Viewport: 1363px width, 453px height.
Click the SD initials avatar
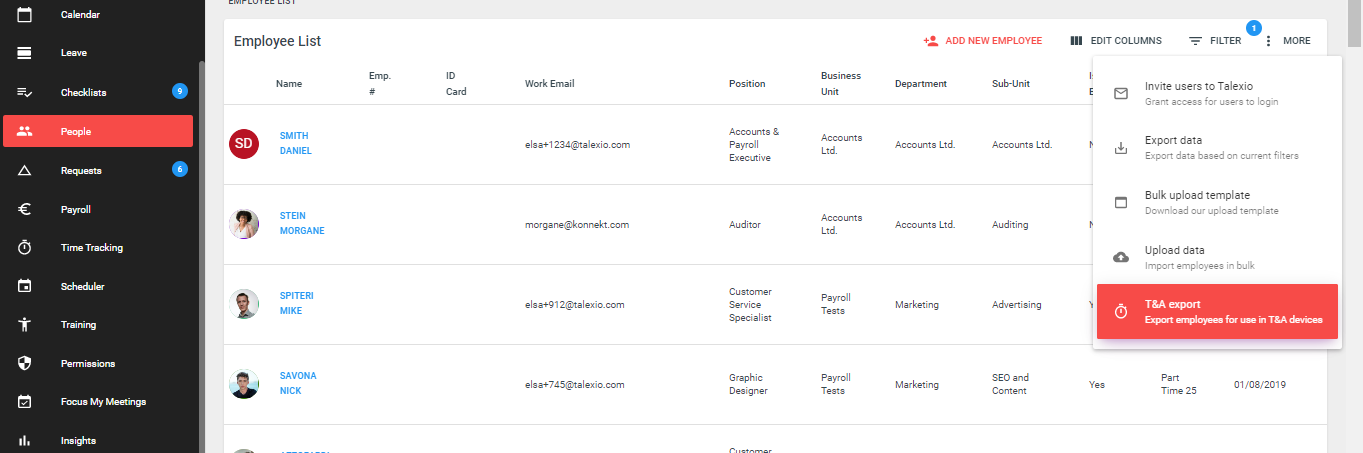(x=244, y=144)
